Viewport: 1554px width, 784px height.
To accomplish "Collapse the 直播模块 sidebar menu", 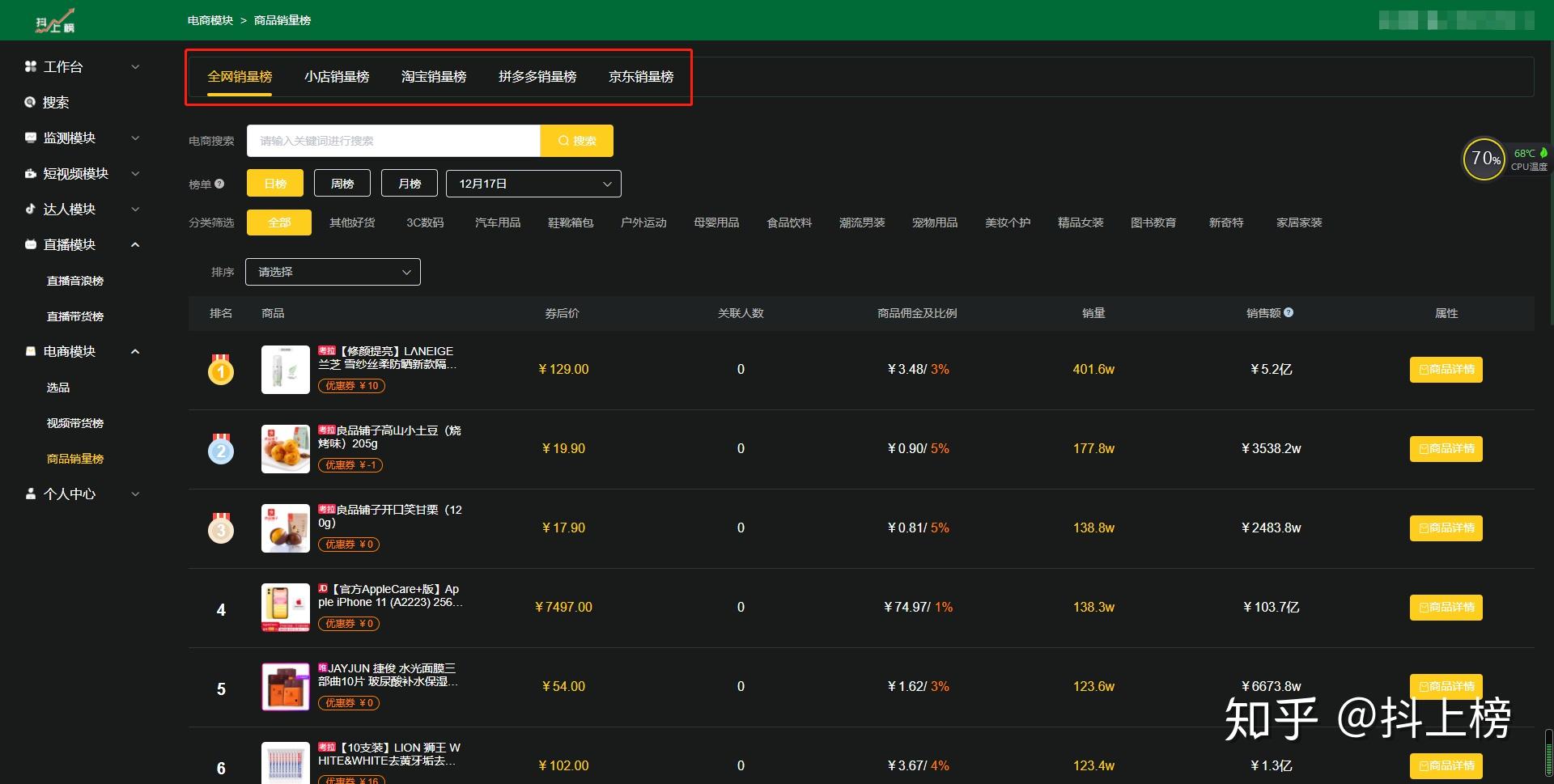I will (x=135, y=244).
